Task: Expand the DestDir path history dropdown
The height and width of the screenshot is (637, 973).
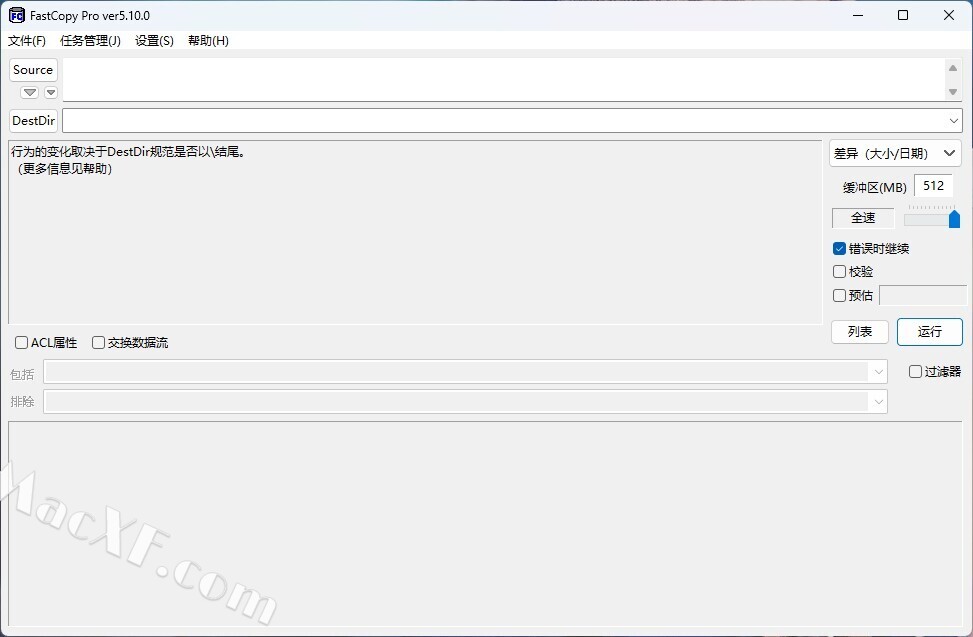Action: 953,120
